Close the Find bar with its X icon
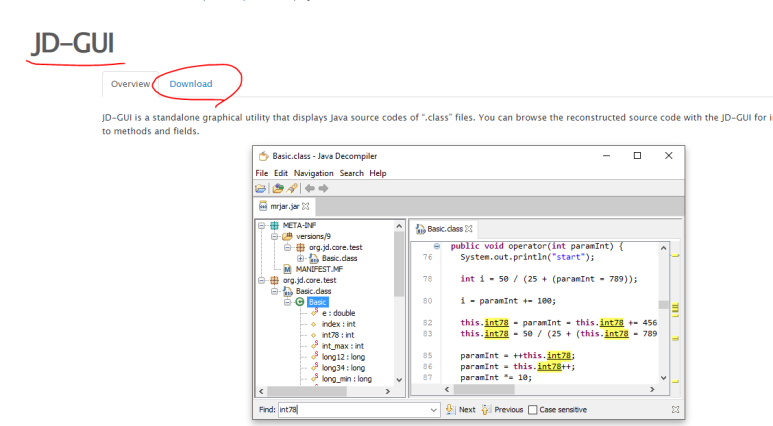The width and height of the screenshot is (773, 426). [675, 409]
